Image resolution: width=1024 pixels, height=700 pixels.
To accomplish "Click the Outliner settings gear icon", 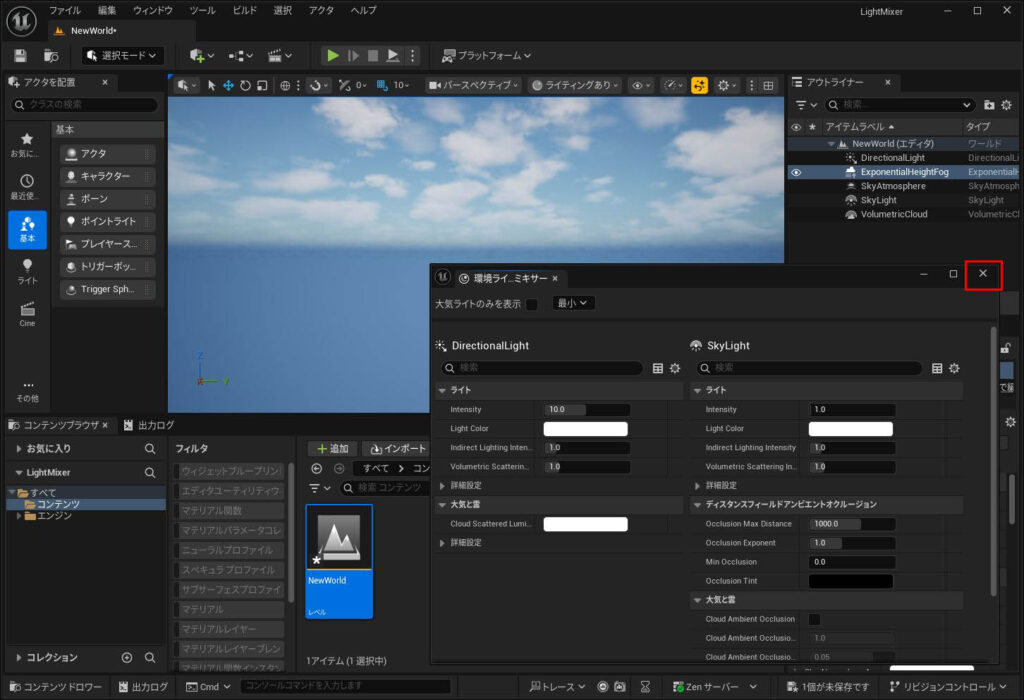I will tap(1006, 105).
